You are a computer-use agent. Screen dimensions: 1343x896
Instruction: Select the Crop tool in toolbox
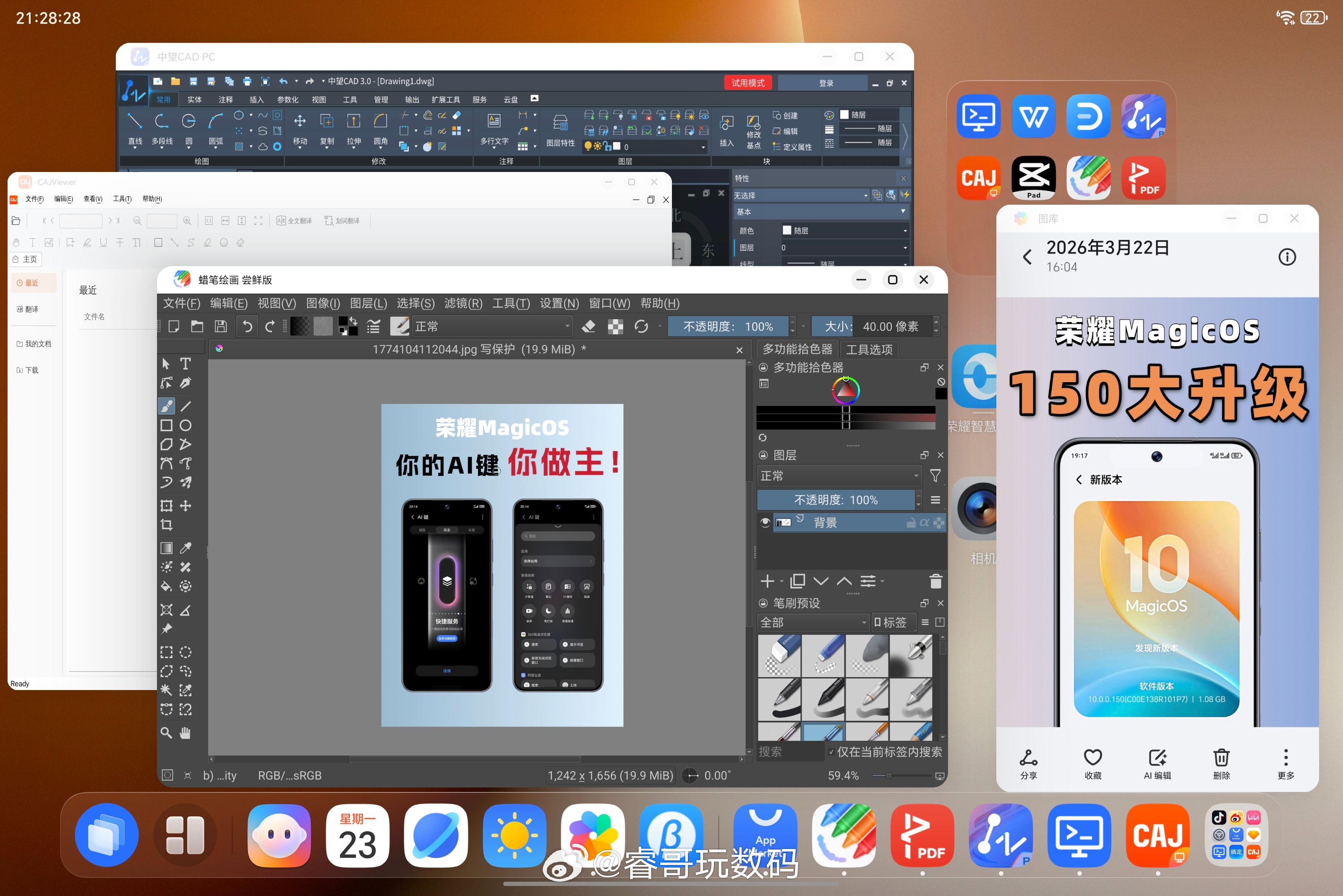pos(166,525)
